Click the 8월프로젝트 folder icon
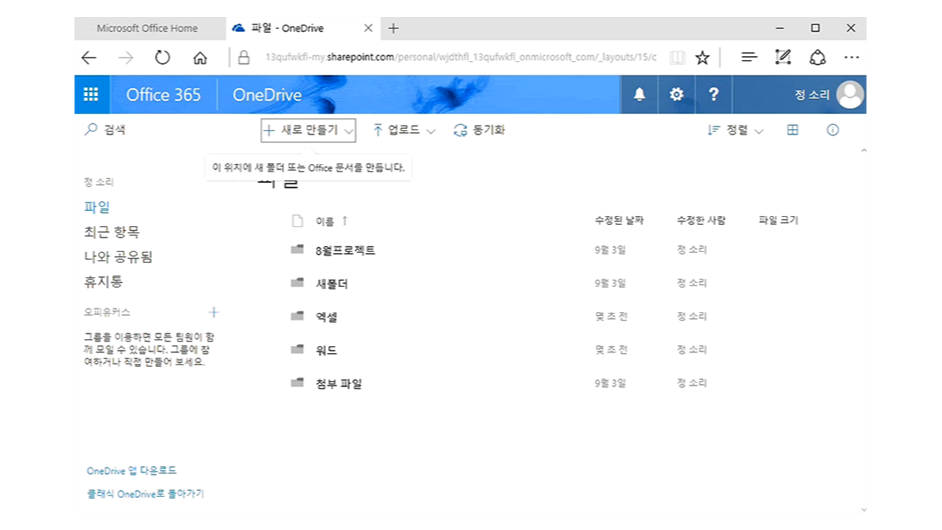This screenshot has height=530, width=942. pyautogui.click(x=297, y=249)
